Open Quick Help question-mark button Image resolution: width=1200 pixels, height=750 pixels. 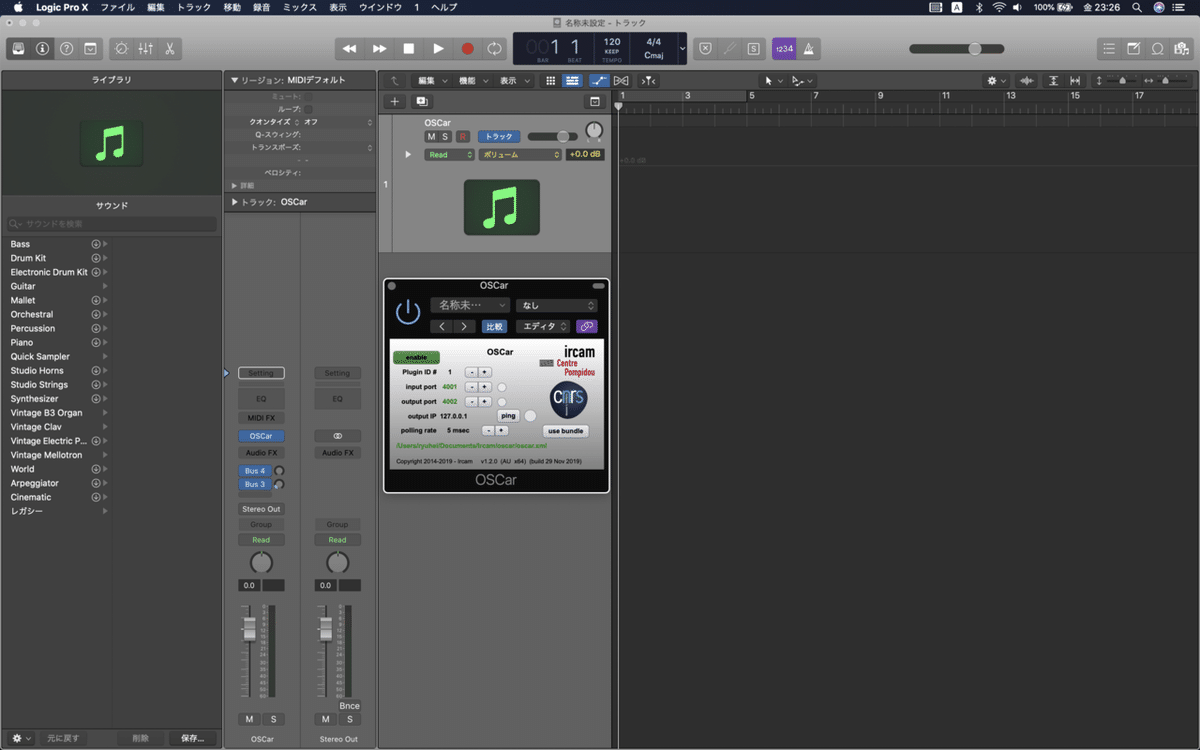coord(66,48)
